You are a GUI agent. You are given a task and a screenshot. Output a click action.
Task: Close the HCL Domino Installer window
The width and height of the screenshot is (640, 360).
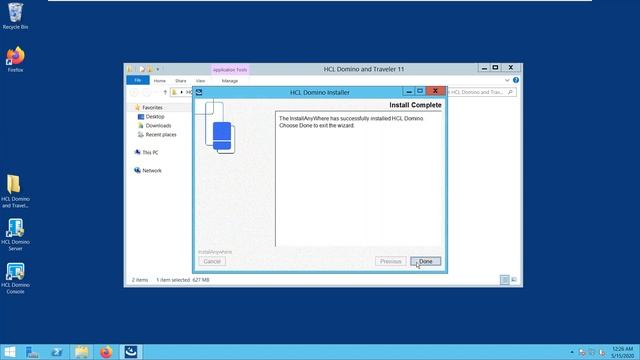click(x=435, y=91)
